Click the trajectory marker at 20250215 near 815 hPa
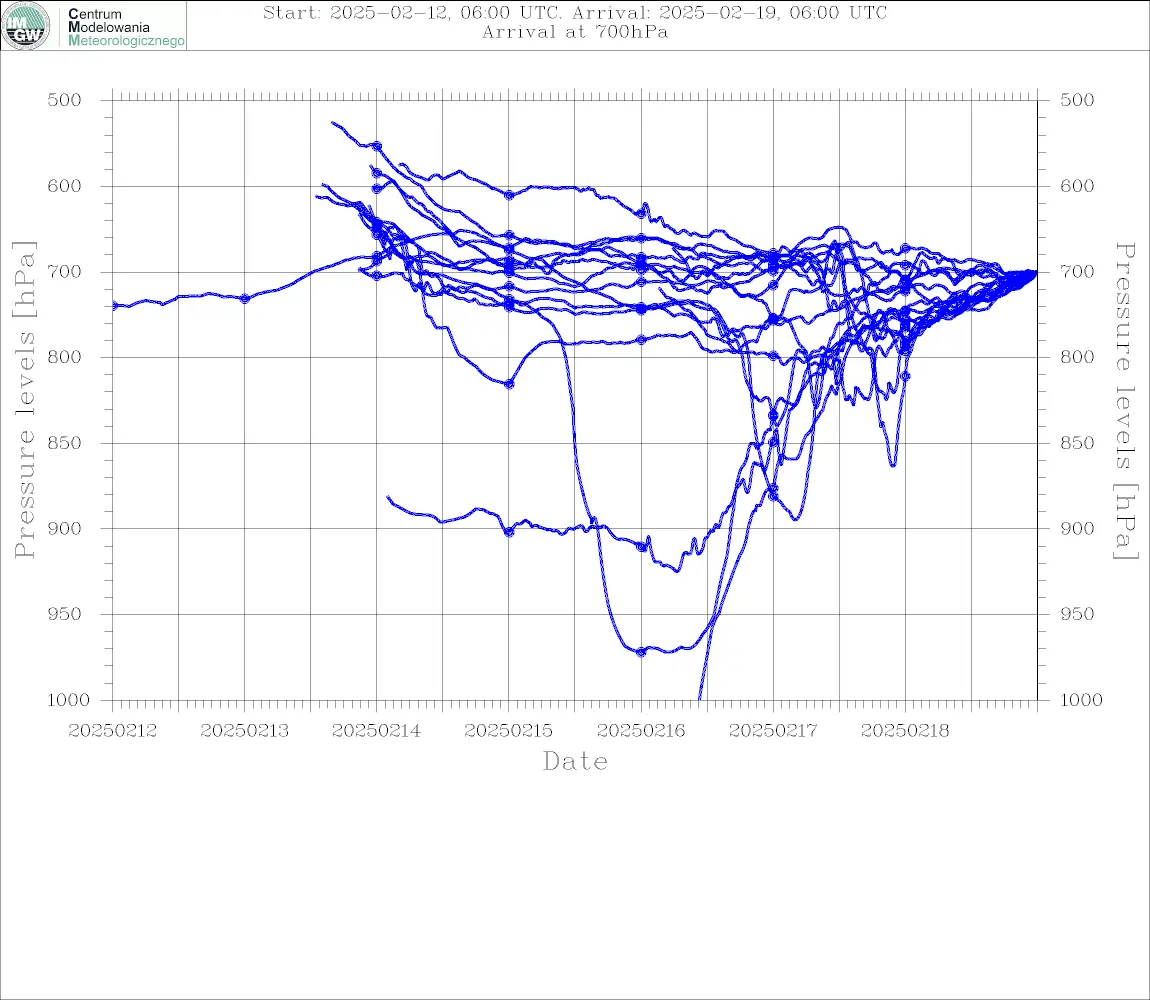Screen dimensions: 1150x1000 509,384
